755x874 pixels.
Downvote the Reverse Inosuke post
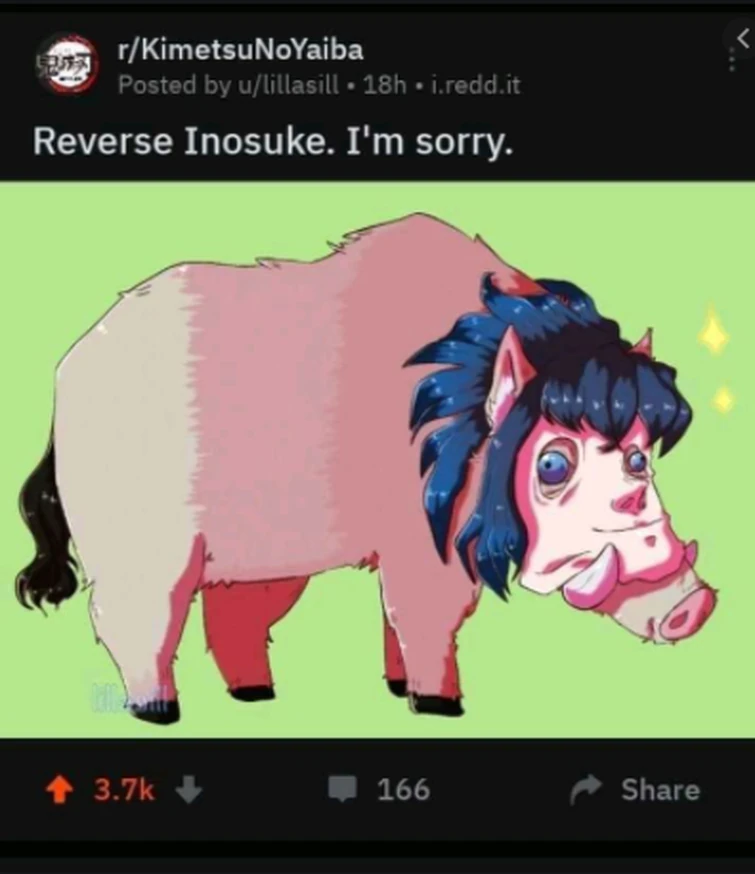(189, 790)
